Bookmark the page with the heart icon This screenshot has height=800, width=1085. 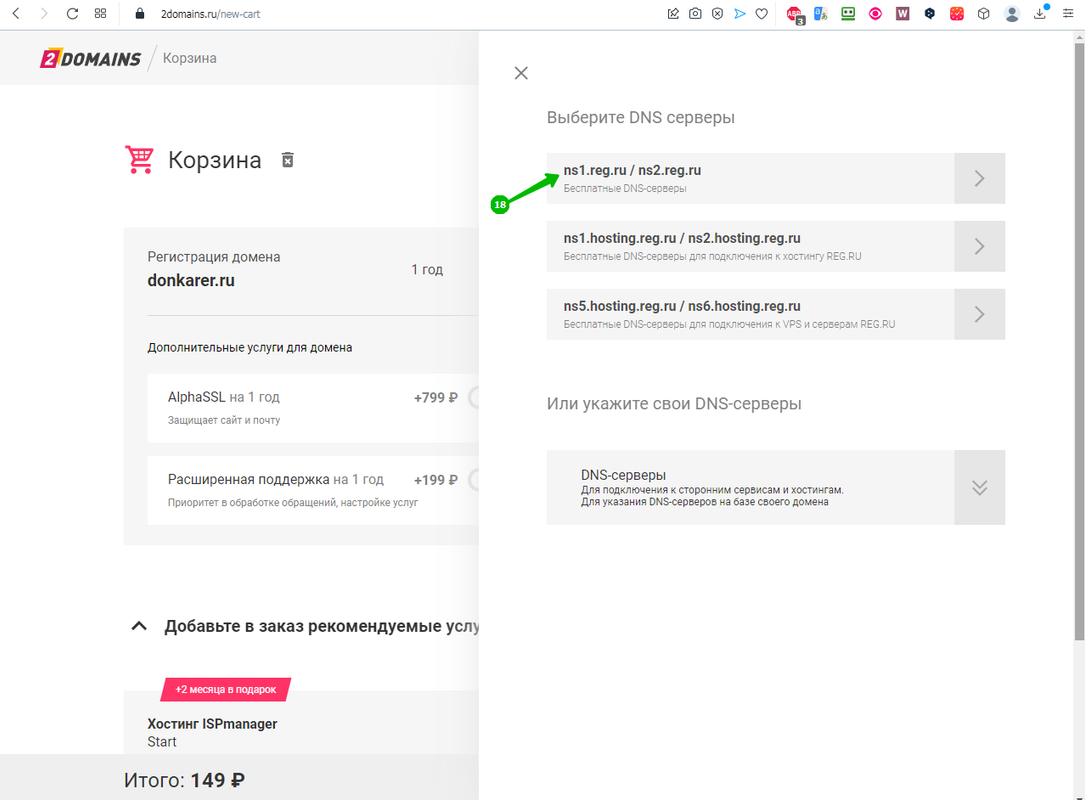click(762, 13)
